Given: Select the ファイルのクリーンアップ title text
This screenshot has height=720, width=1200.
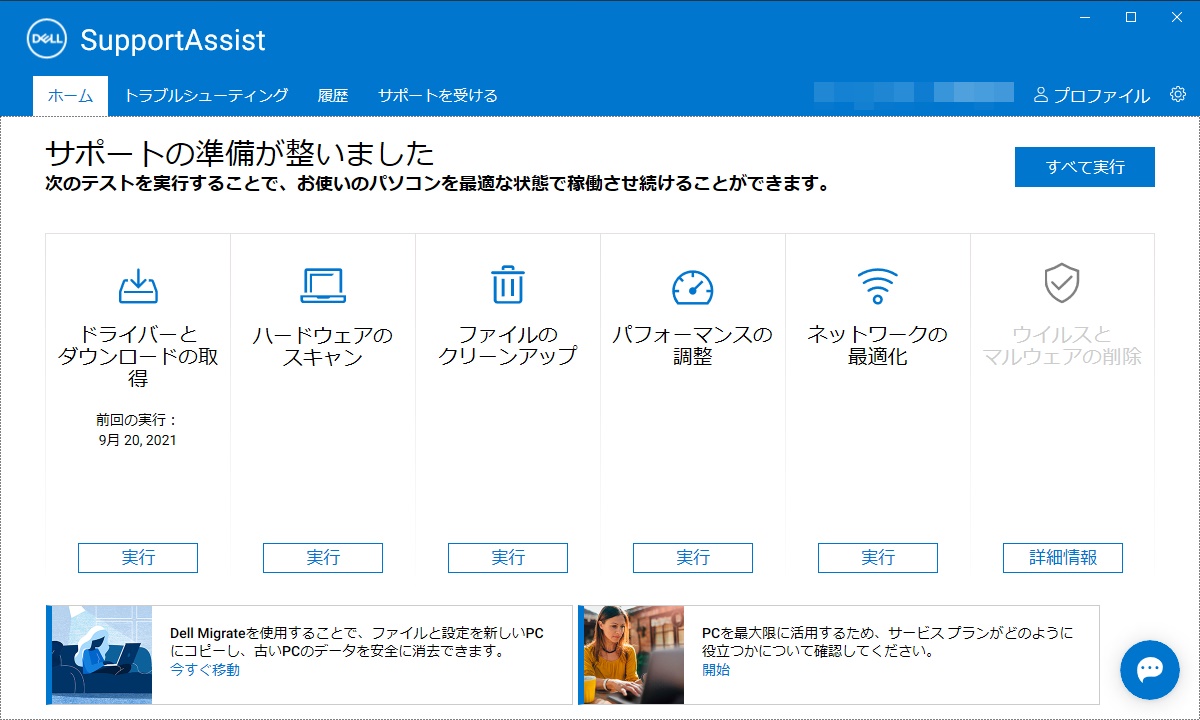Looking at the screenshot, I should 508,346.
